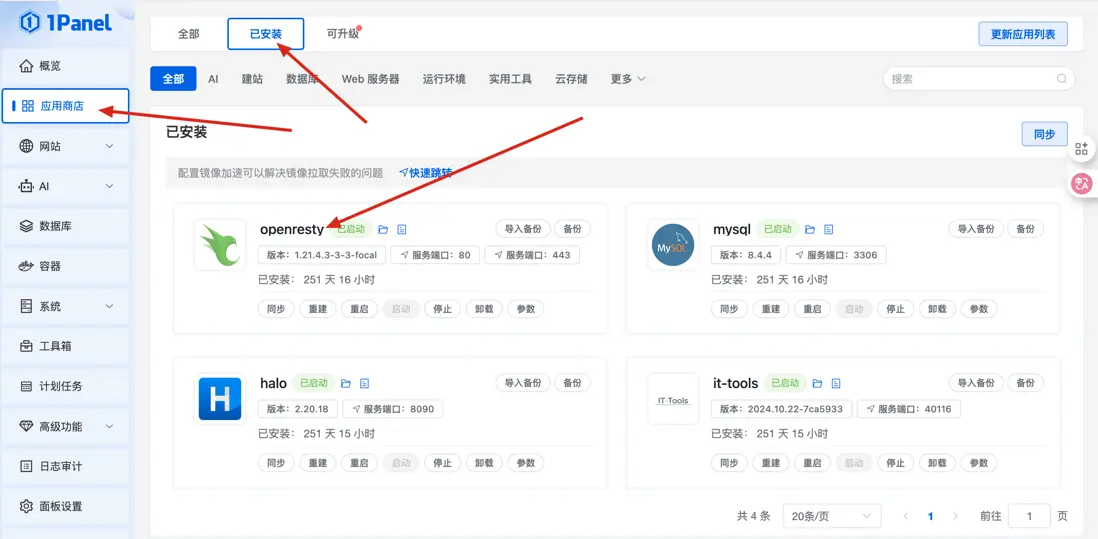Filter apps by 实用工具 category
Image resolution: width=1098 pixels, height=539 pixels.
coord(510,79)
